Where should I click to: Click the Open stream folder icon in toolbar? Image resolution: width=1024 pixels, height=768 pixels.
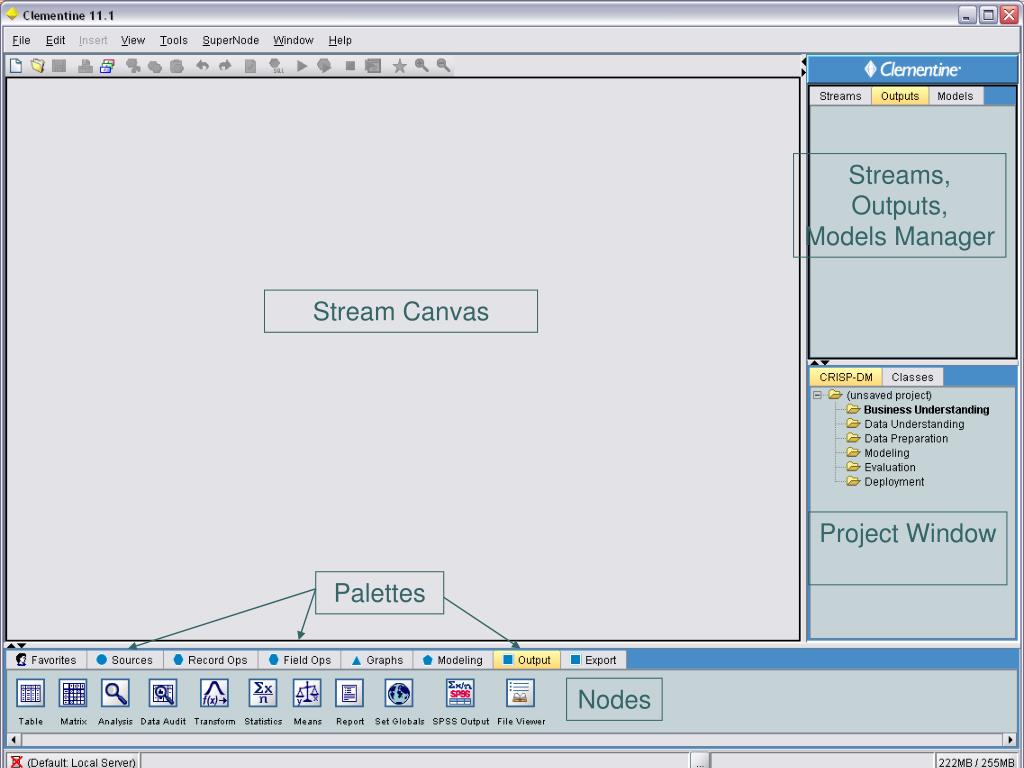[x=37, y=65]
